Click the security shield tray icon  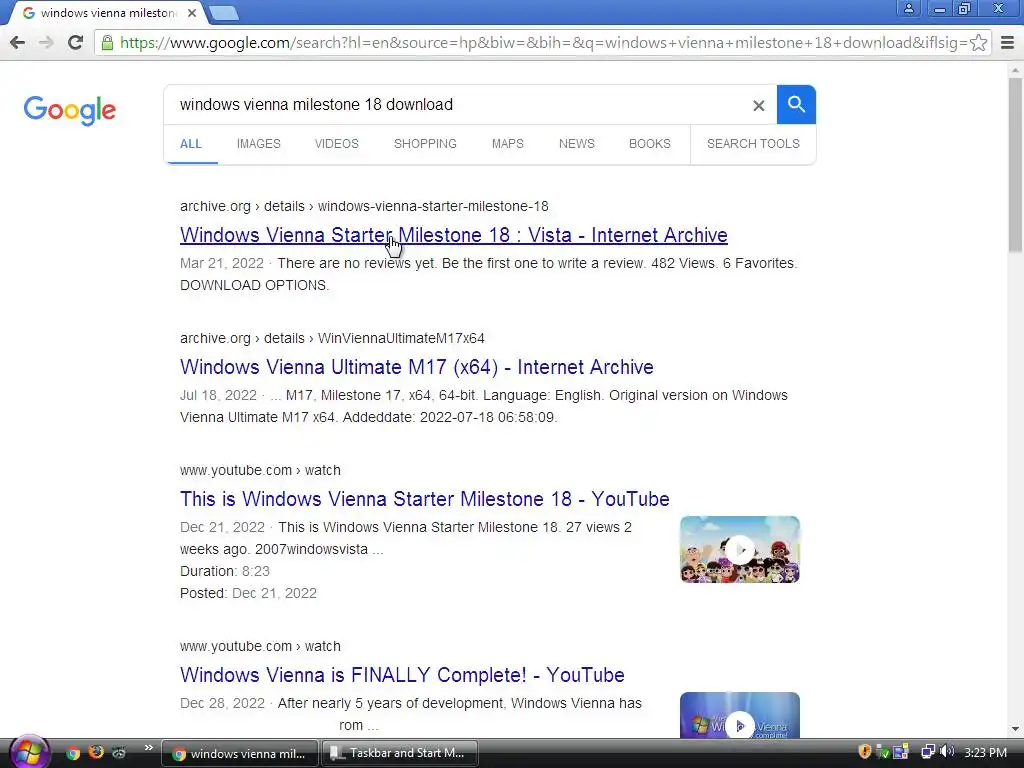(x=865, y=752)
